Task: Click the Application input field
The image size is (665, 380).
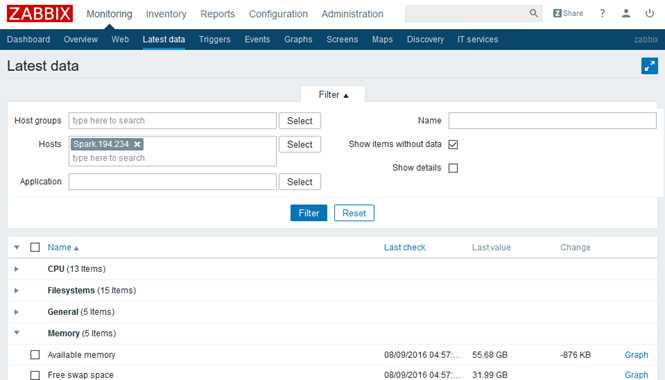Action: click(x=173, y=182)
